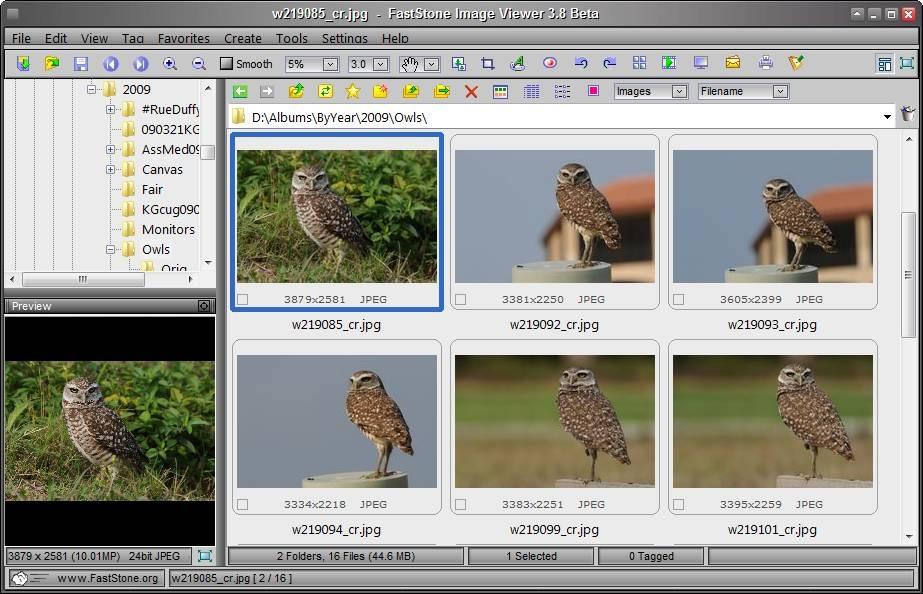Open the Favorites menu
Viewport: 923px width, 594px height.
183,38
